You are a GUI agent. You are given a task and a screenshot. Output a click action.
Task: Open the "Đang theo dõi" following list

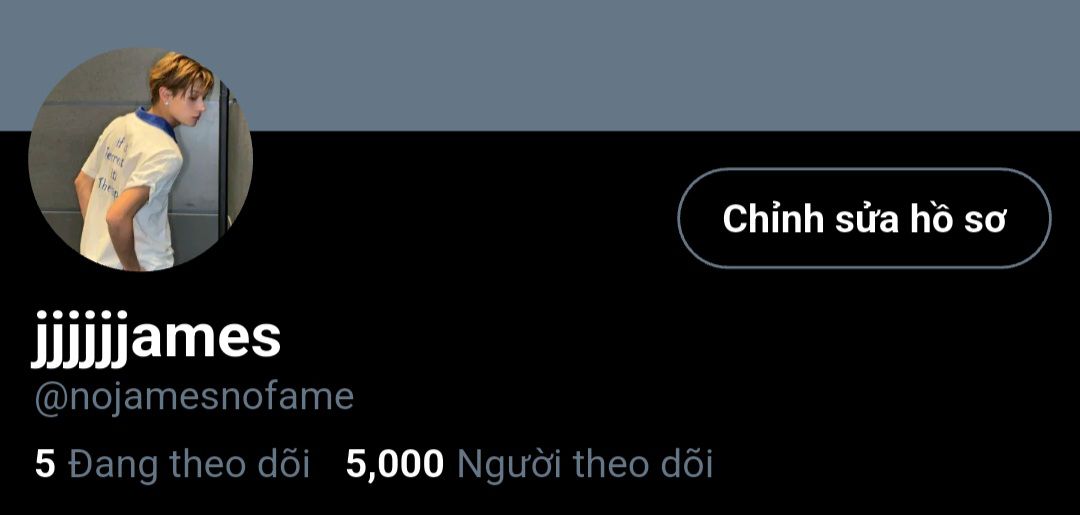click(x=172, y=463)
